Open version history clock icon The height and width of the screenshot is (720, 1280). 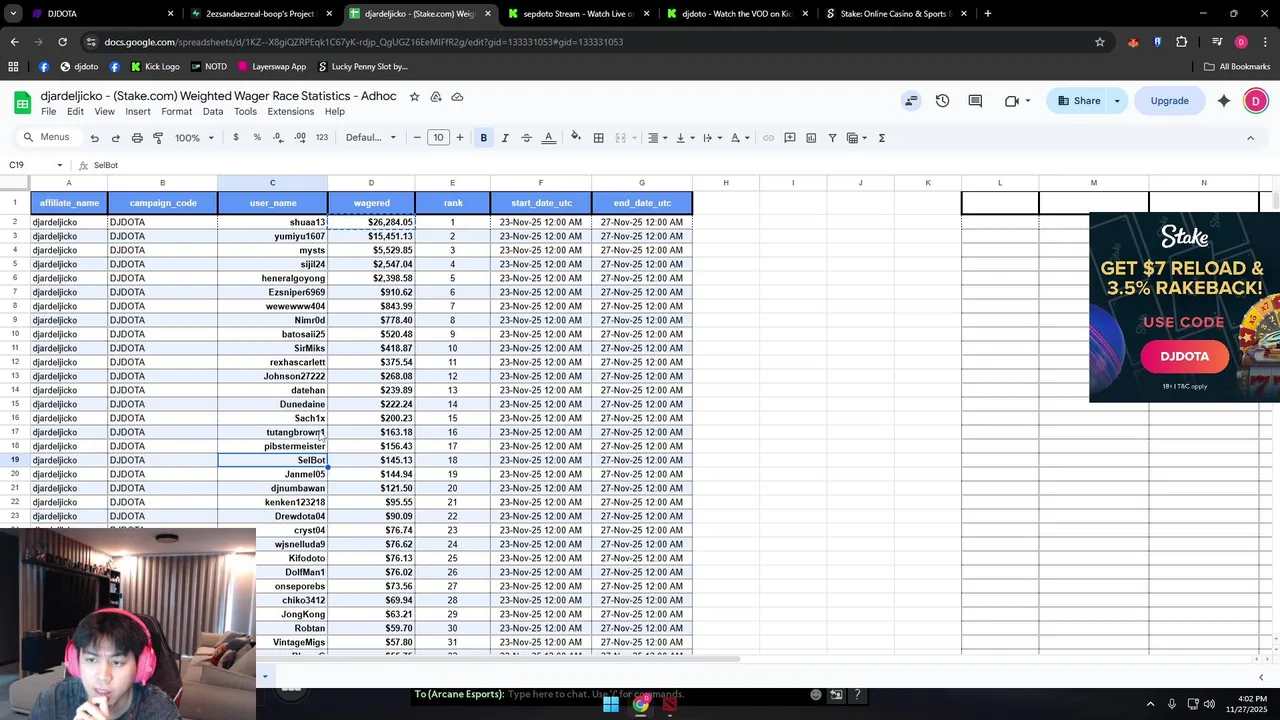[x=942, y=101]
